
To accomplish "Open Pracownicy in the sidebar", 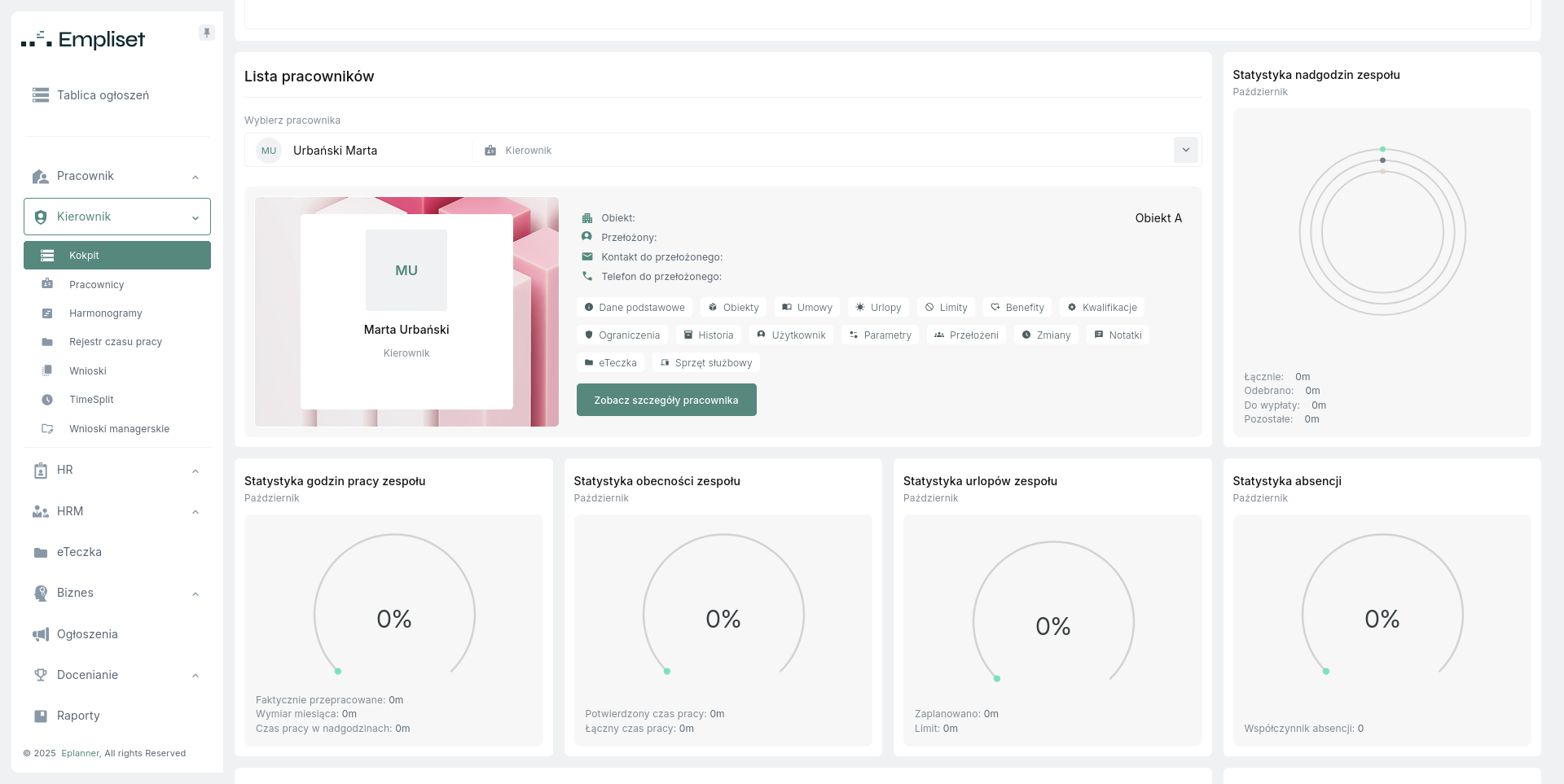I will [117, 284].
